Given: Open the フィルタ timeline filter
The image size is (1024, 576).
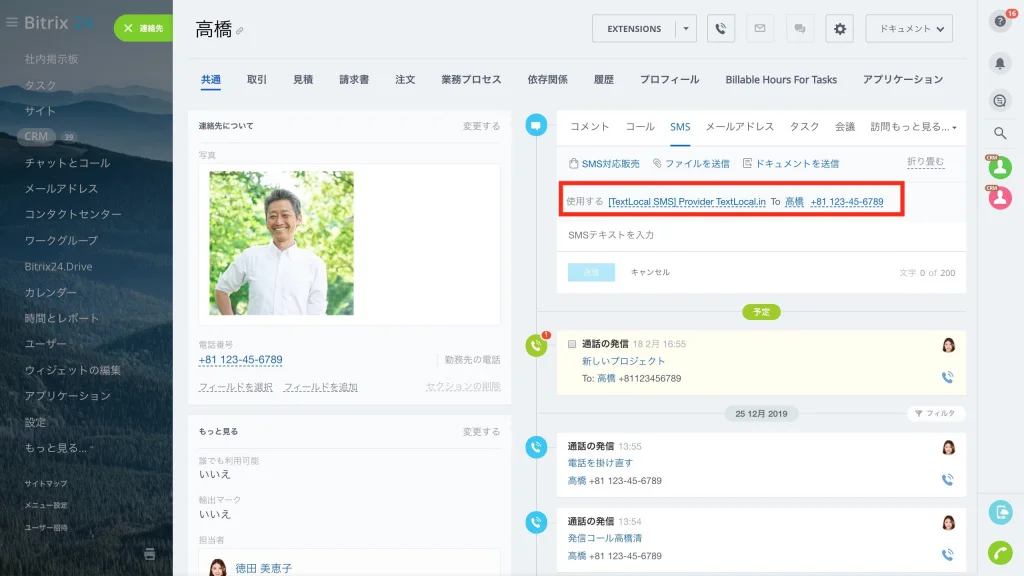Looking at the screenshot, I should (935, 413).
